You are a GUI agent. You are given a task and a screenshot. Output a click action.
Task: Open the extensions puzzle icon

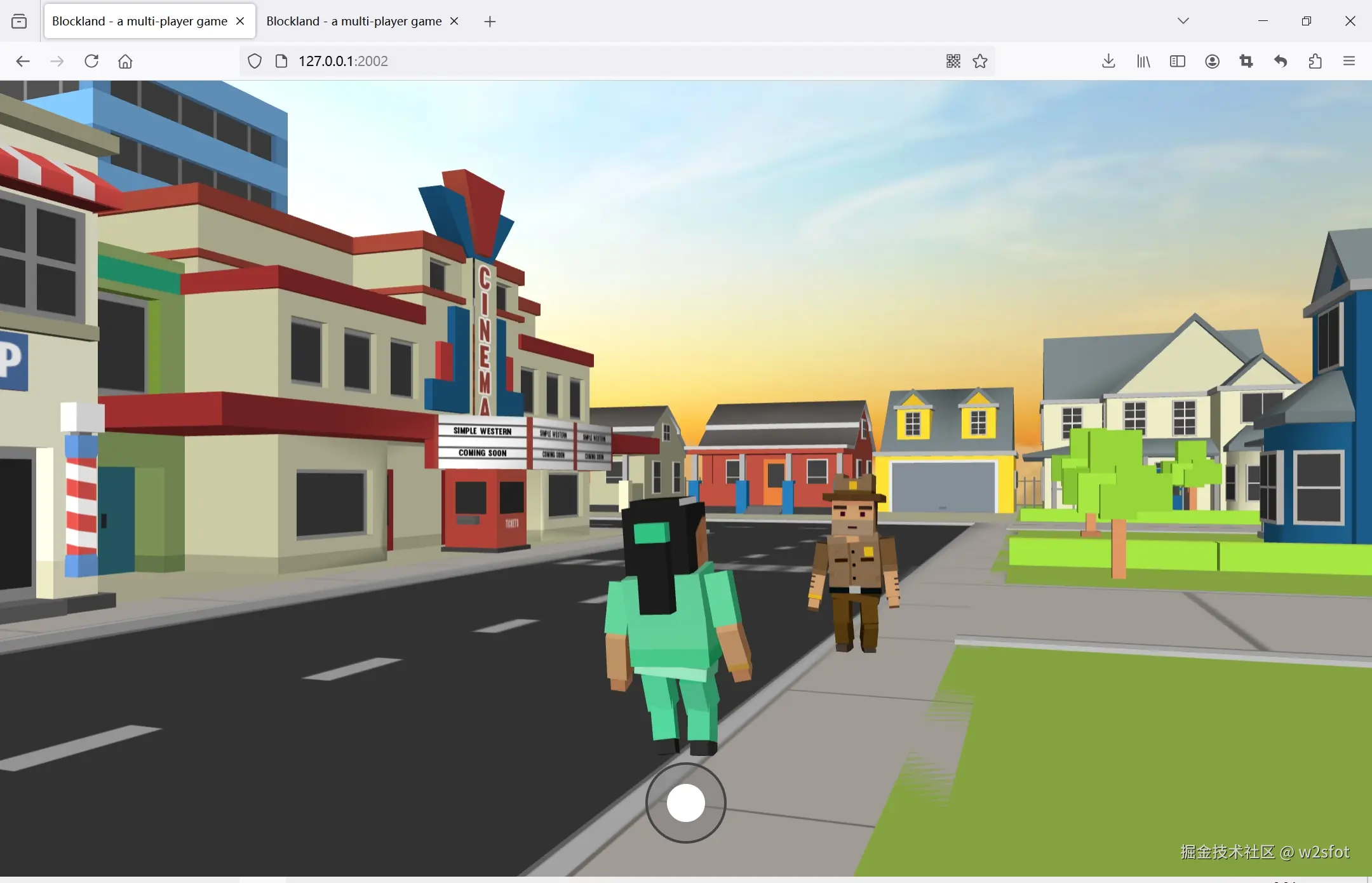point(1315,61)
